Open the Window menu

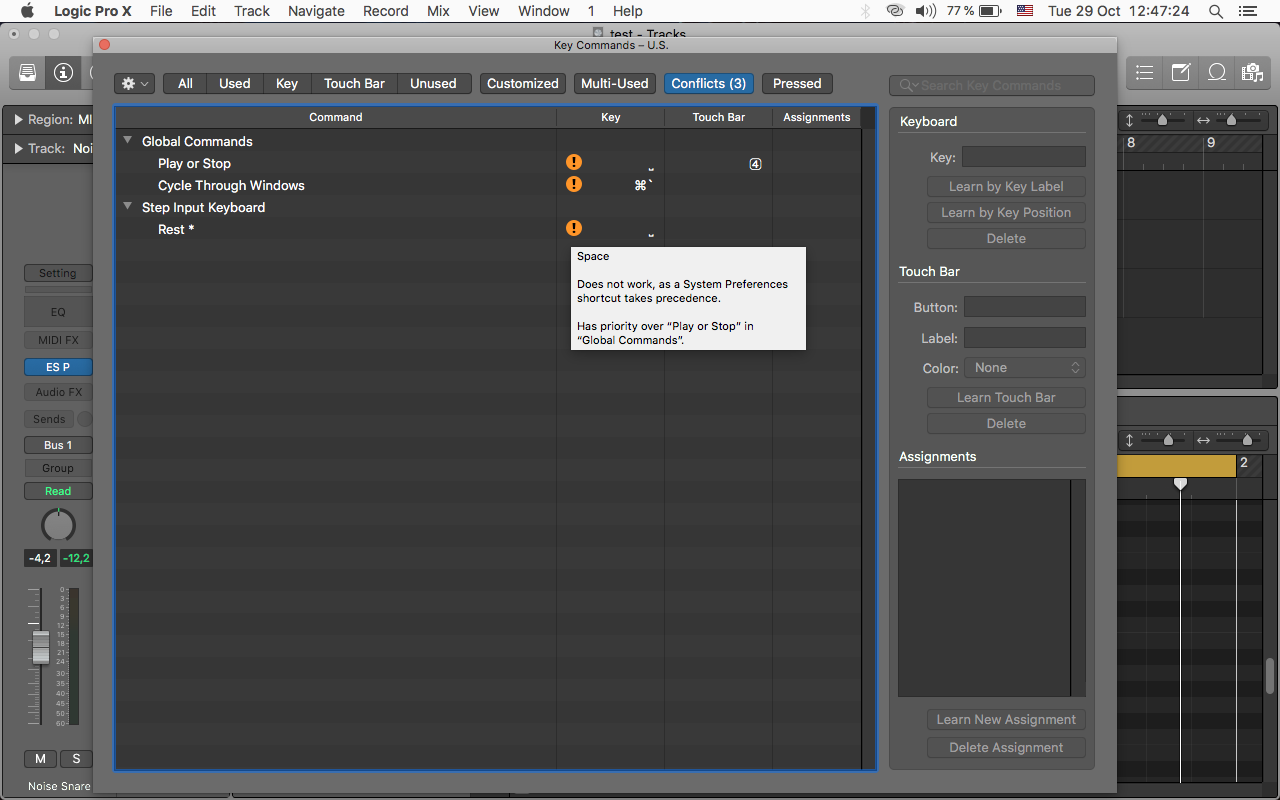(544, 11)
